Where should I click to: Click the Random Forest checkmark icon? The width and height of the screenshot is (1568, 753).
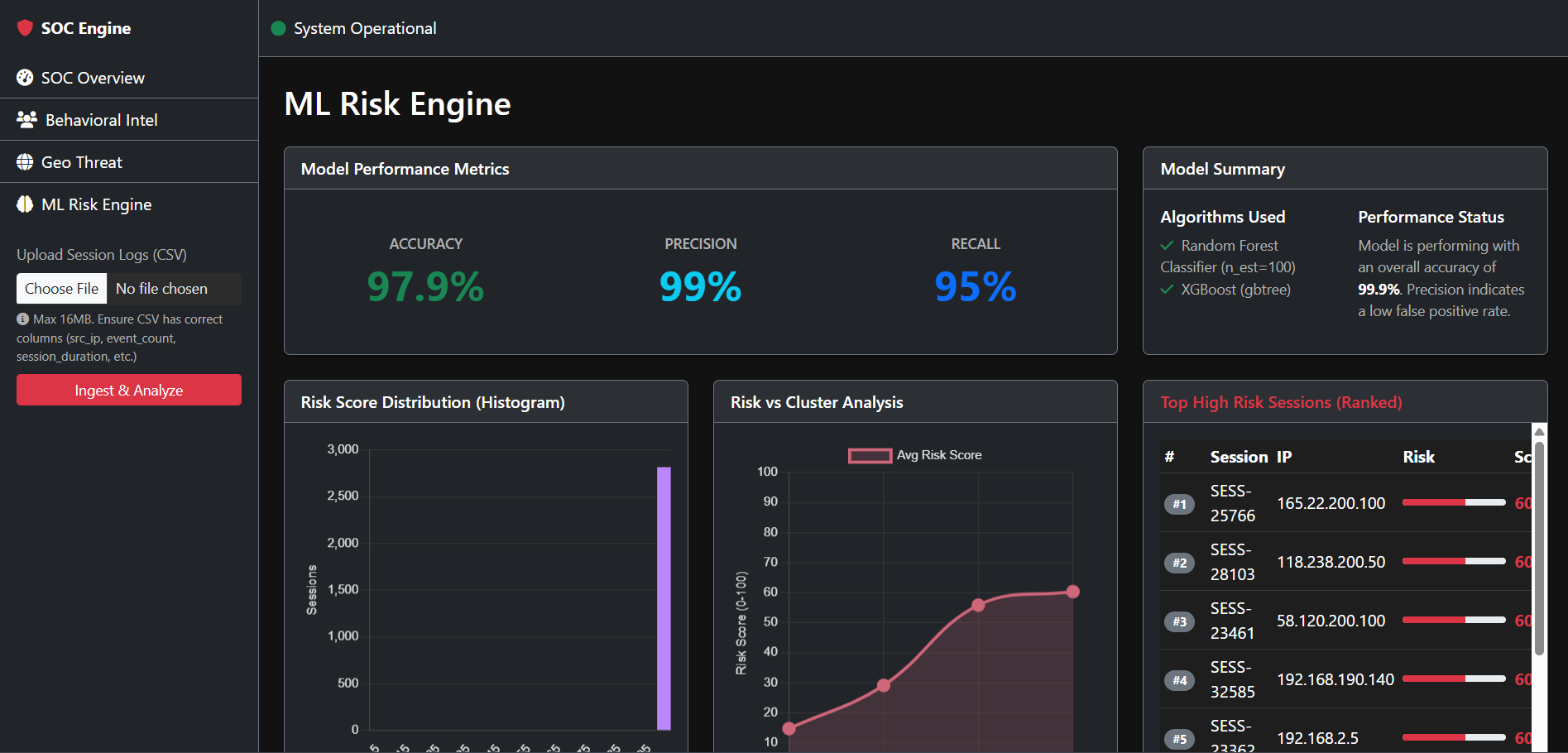[x=1167, y=245]
